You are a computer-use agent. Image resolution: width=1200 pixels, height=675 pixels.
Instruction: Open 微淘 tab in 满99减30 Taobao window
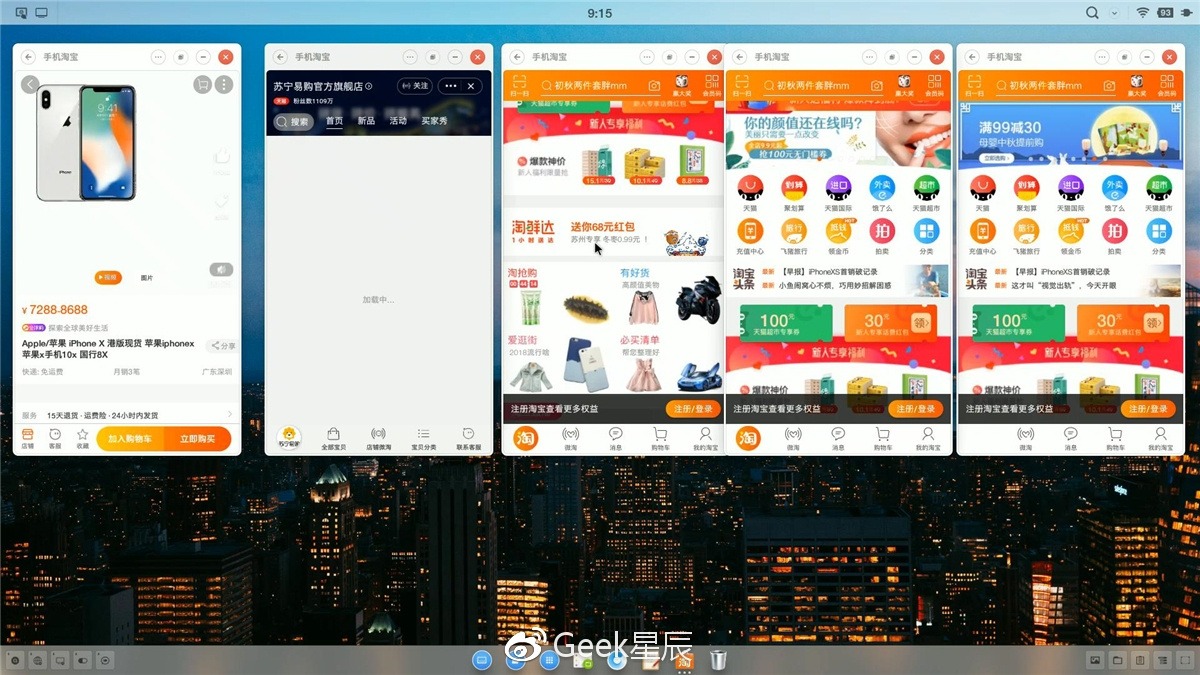(1025, 438)
